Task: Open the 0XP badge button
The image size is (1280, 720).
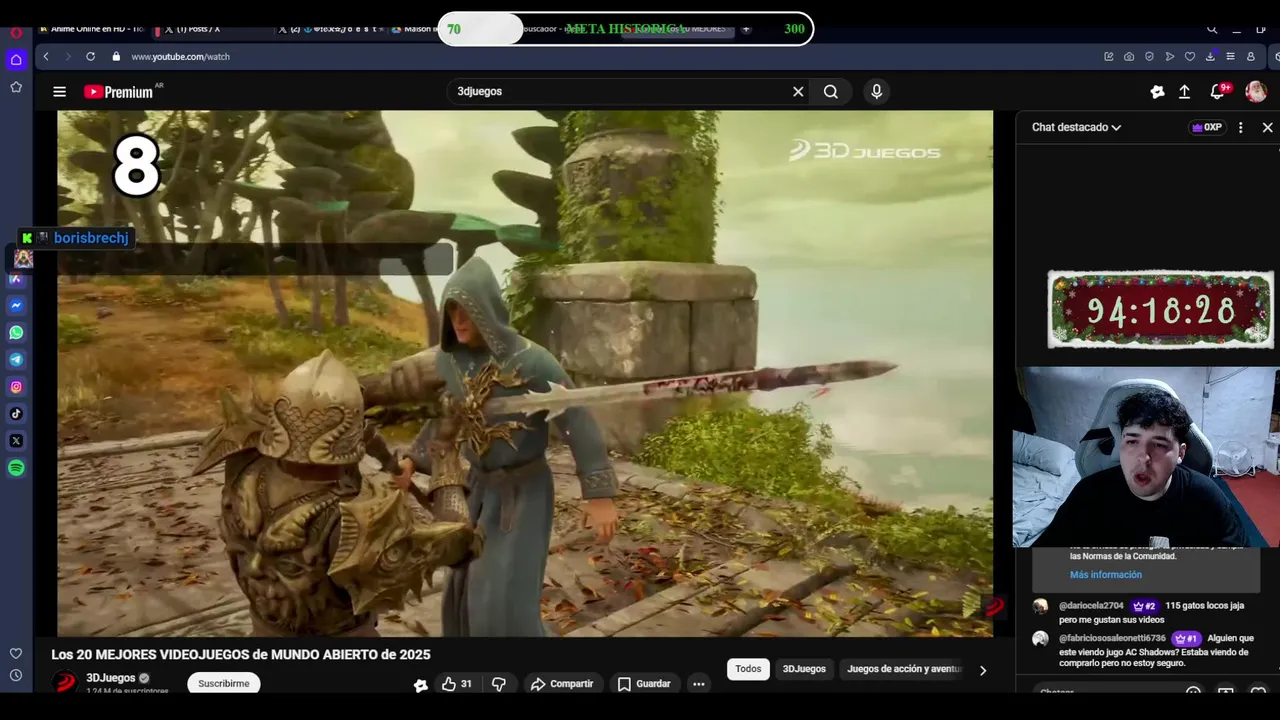Action: pyautogui.click(x=1206, y=128)
